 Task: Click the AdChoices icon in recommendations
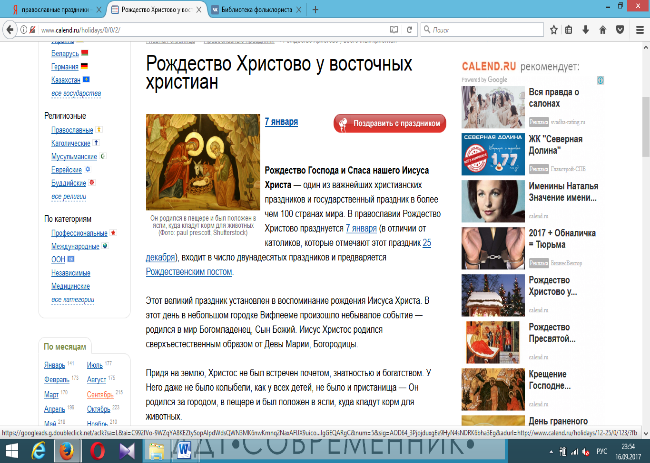[x=600, y=80]
